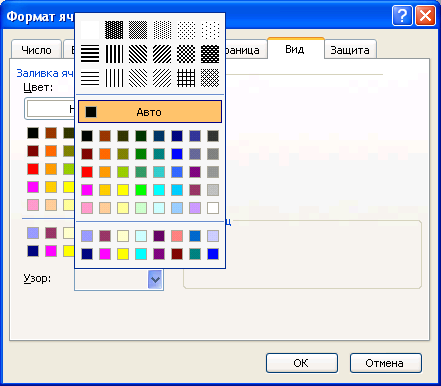Pick neon bright green swatch in popup
Viewport: 441px width, 386px height.
(x=141, y=190)
